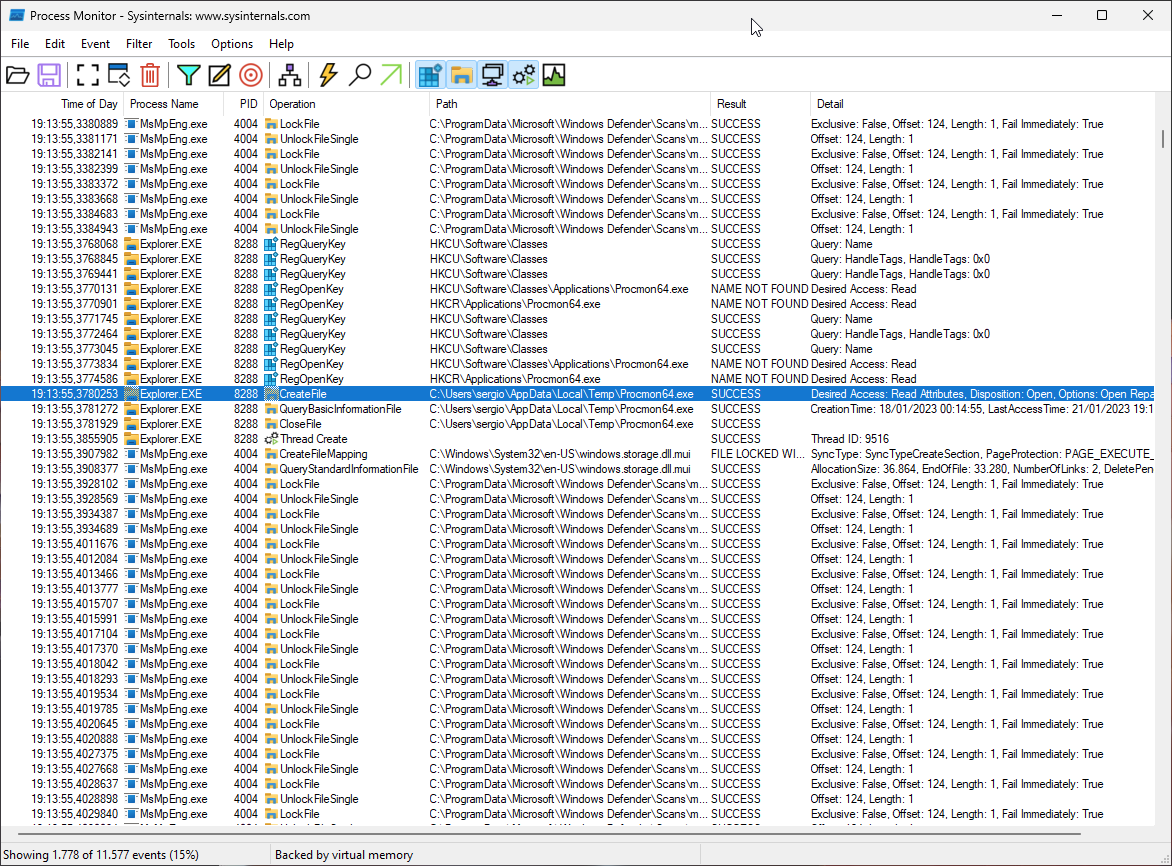Click the Backed by virtual memory status

344,855
